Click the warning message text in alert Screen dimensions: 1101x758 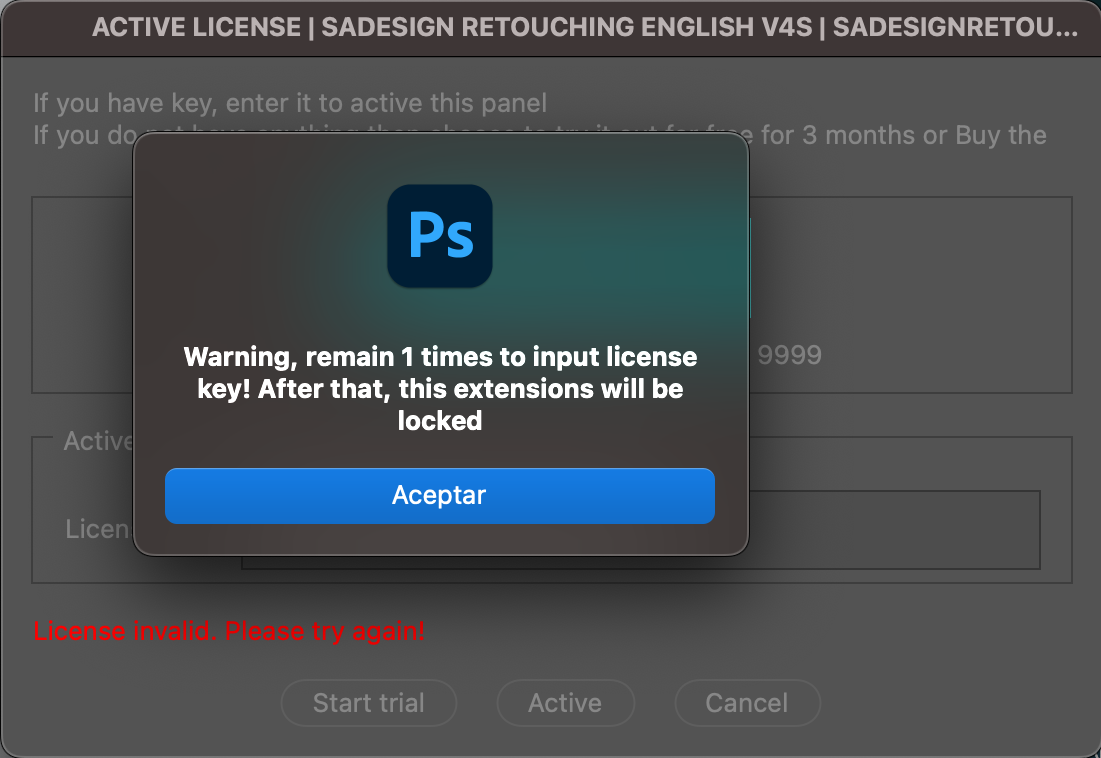click(440, 388)
